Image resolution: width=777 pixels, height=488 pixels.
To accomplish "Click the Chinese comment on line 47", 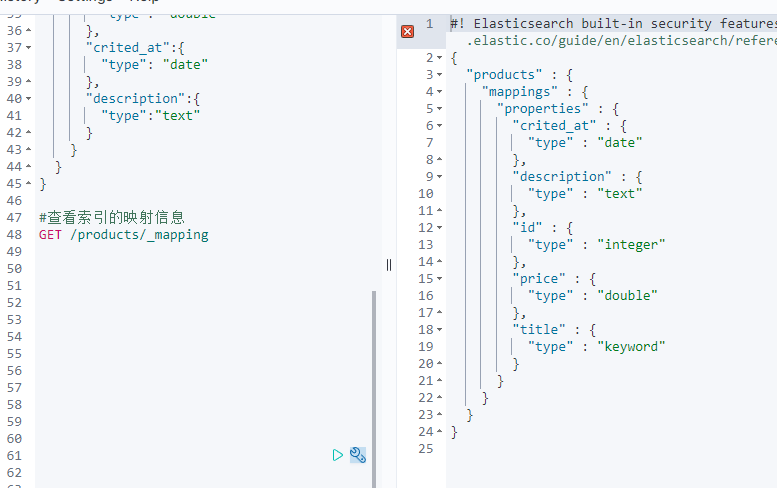I will (x=111, y=217).
